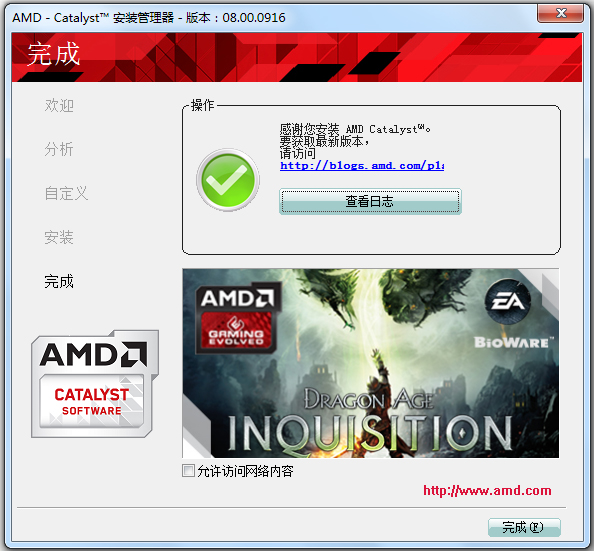This screenshot has height=551, width=594.
Task: Select the 安装 step in sidebar
Action: (x=59, y=237)
